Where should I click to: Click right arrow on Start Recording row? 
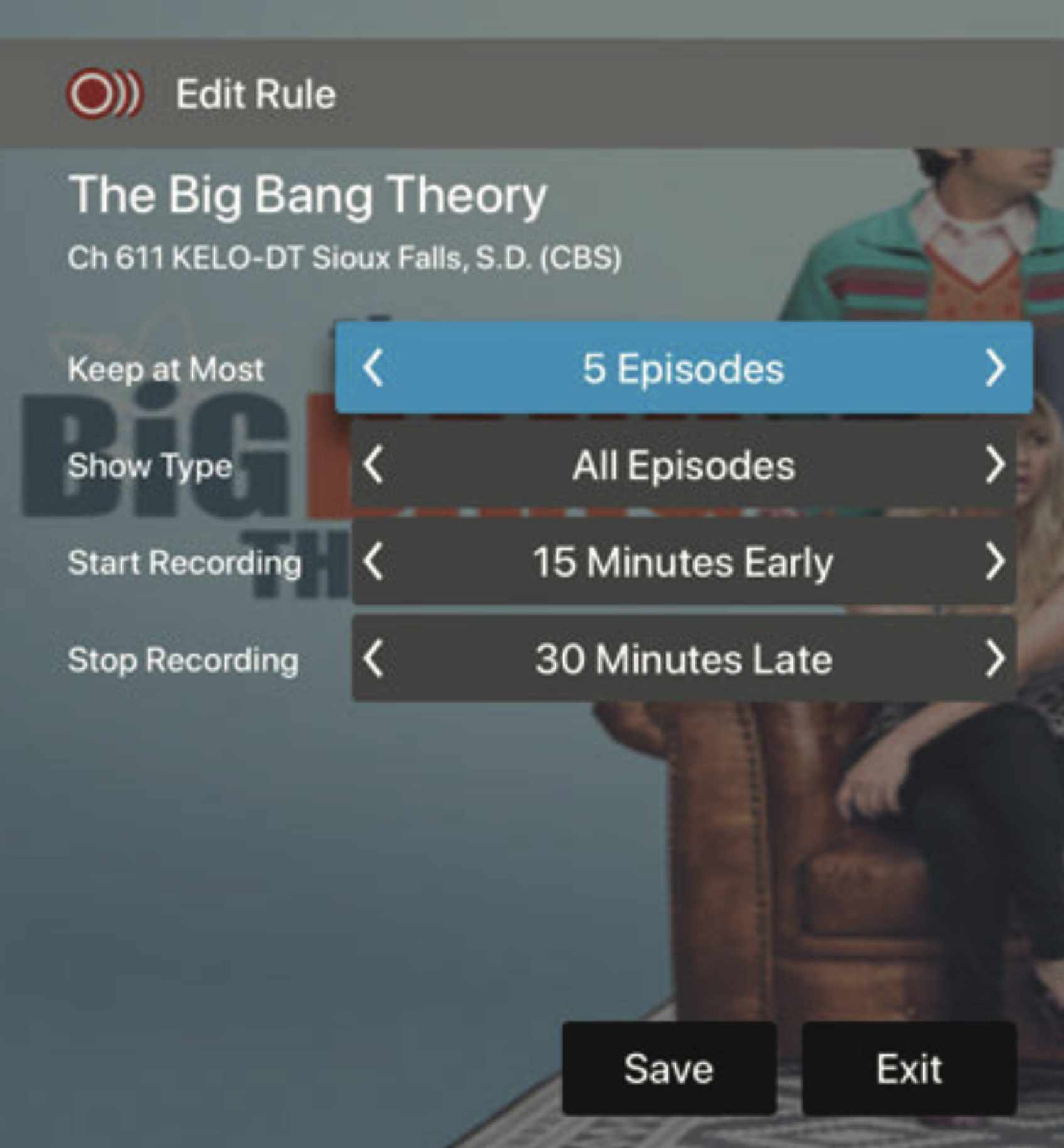[995, 562]
